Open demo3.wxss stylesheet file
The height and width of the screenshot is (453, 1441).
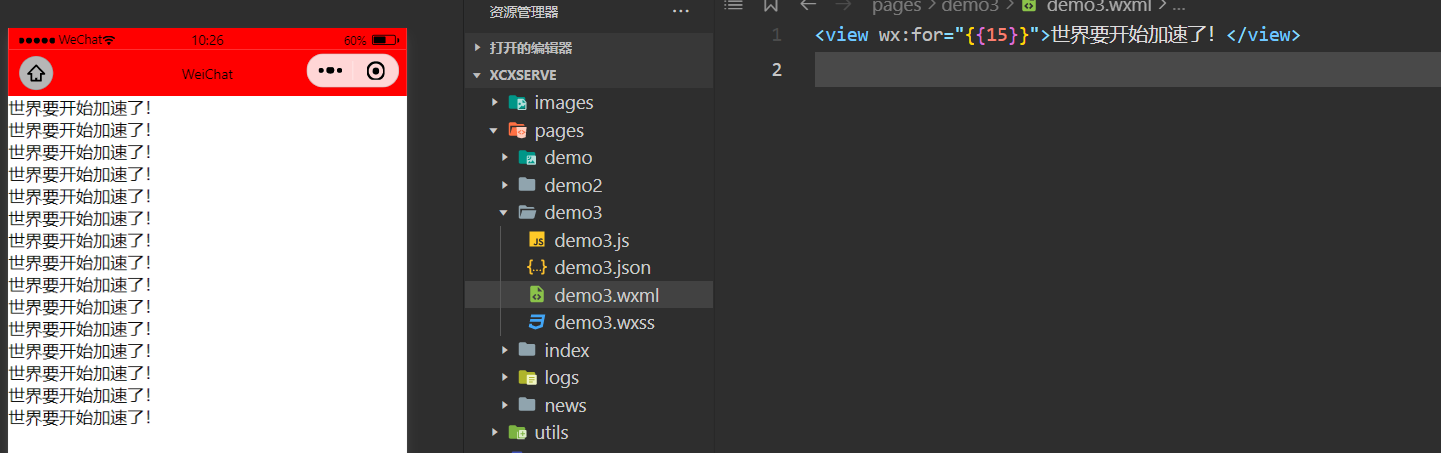coord(604,323)
